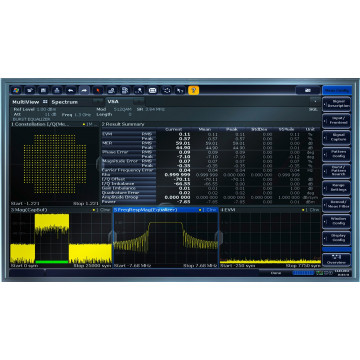Image resolution: width=360 pixels, height=360 pixels.
Task: Click the Freq setting in channel bar
Action: pyautogui.click(x=76, y=114)
